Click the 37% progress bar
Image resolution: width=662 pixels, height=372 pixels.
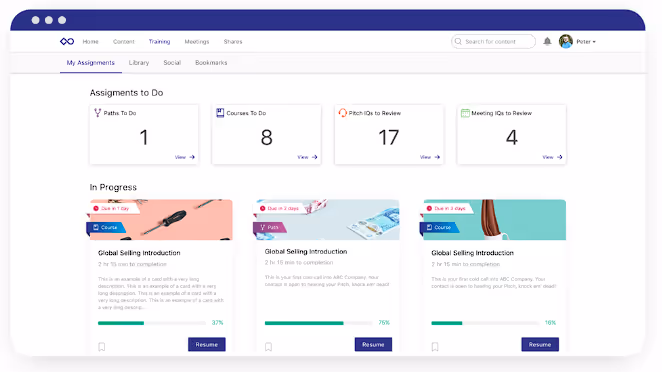click(152, 323)
